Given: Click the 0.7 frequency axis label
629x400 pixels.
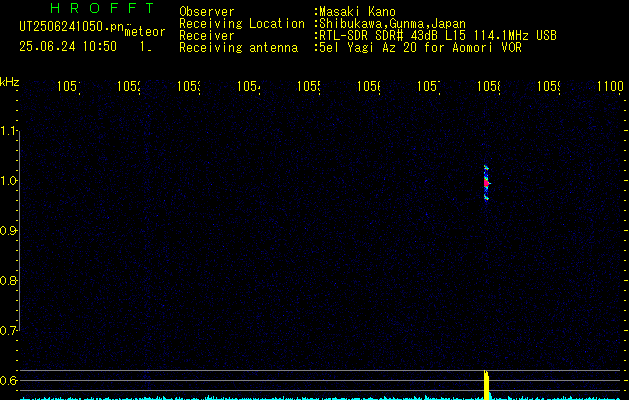Looking at the screenshot, I should pos(9,331).
